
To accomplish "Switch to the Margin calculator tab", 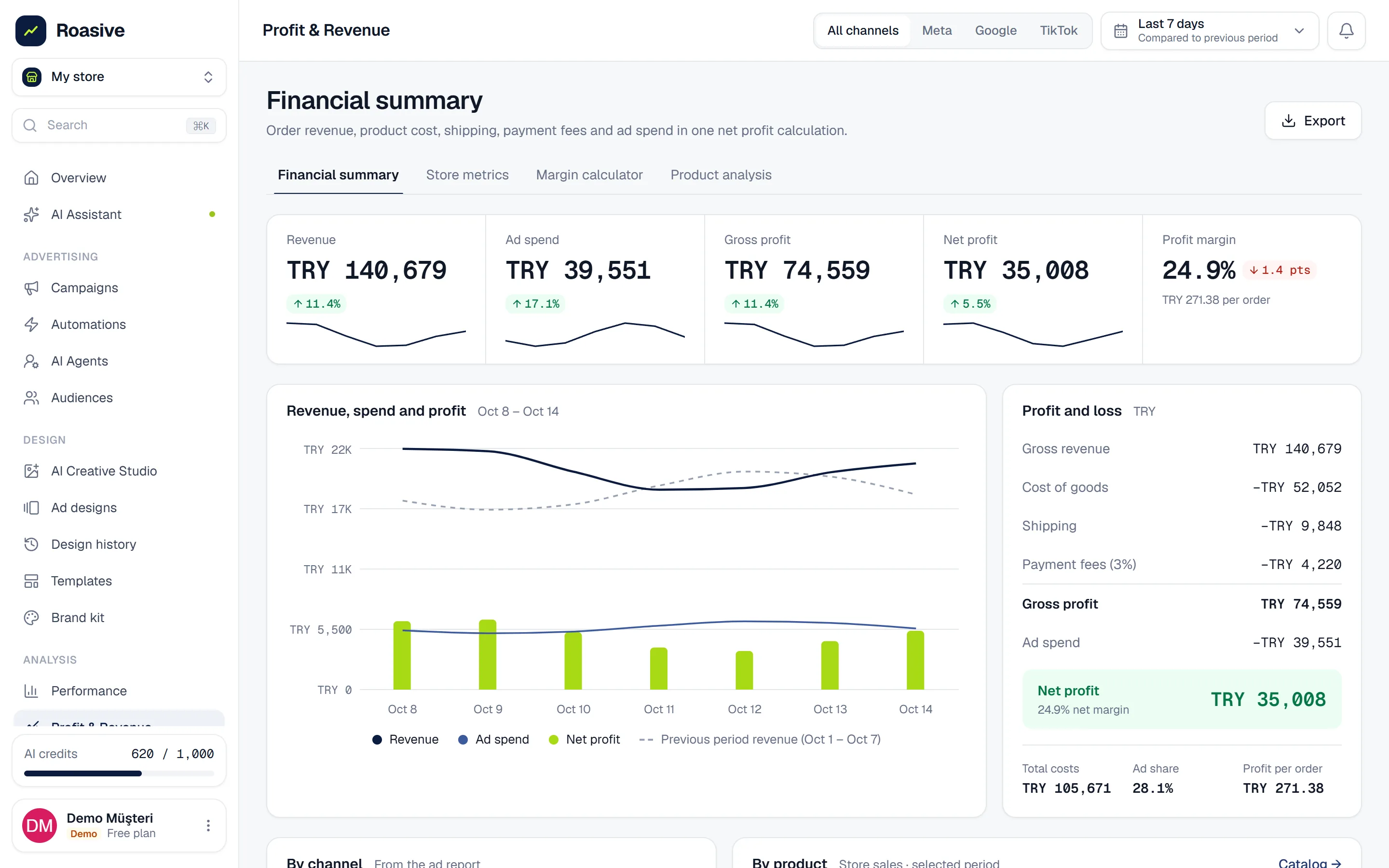I will 589,175.
